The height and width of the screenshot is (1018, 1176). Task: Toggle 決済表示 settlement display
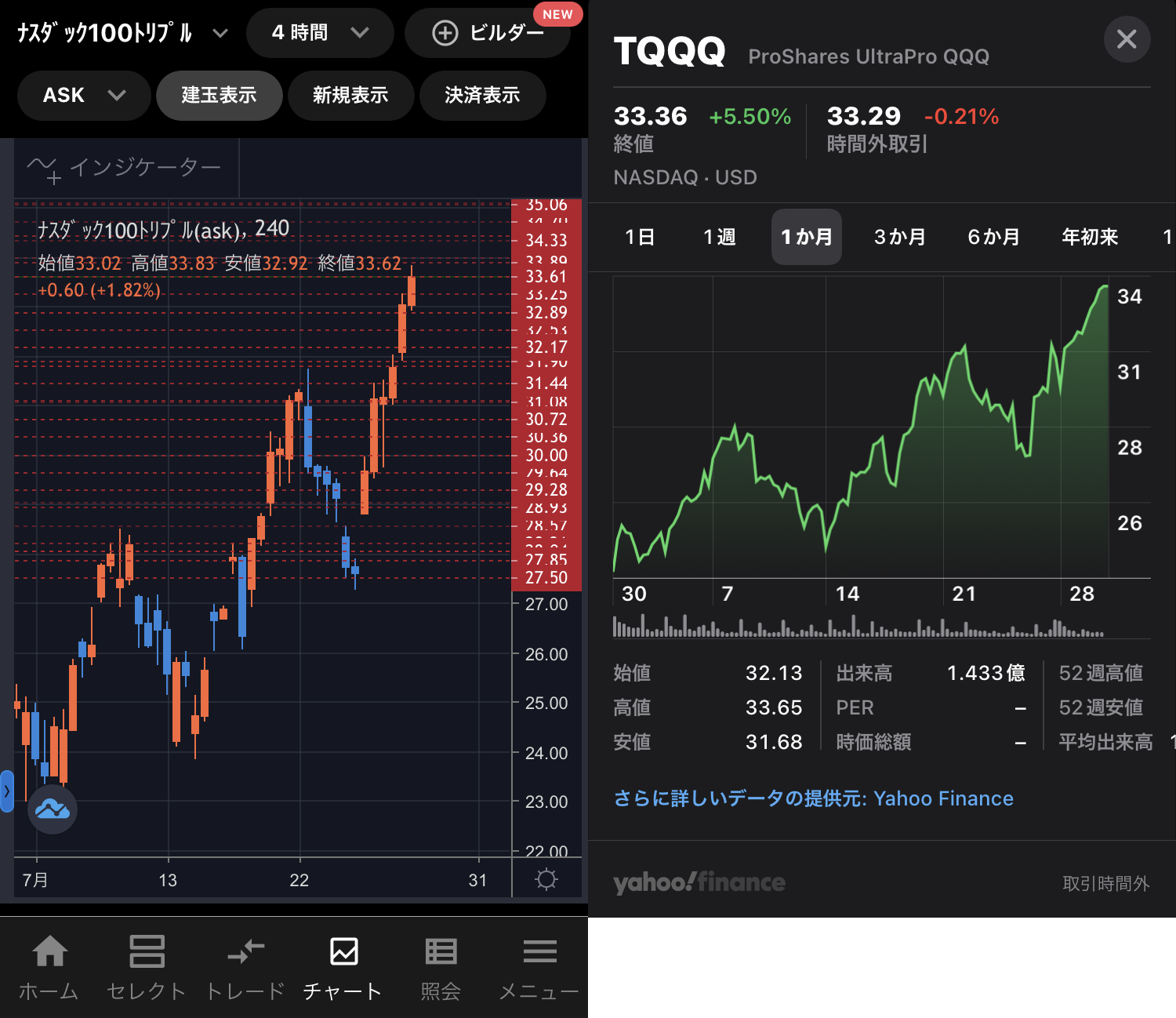(x=482, y=95)
